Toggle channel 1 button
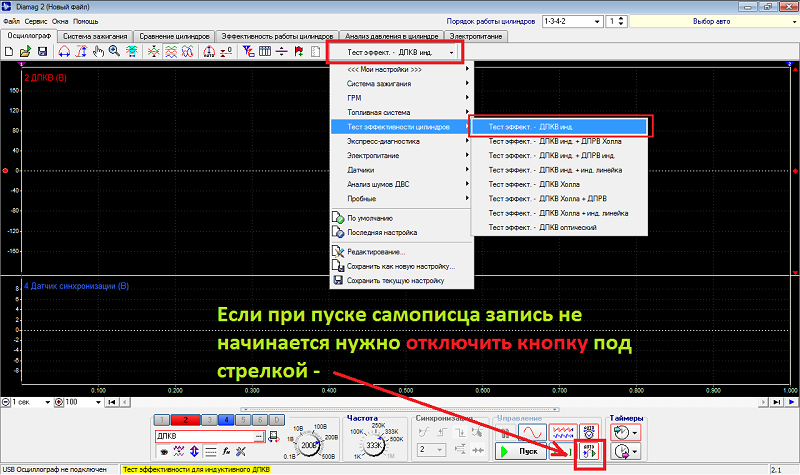800x475 pixels. click(162, 420)
